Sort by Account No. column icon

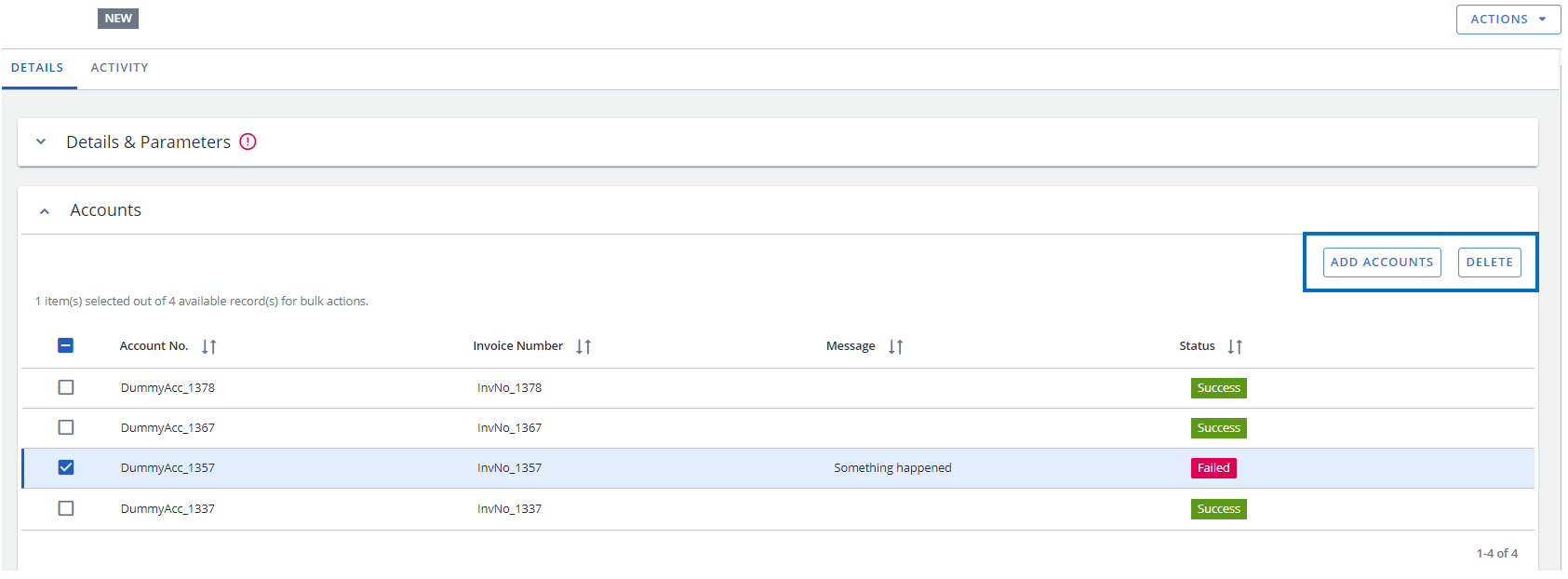click(x=208, y=346)
